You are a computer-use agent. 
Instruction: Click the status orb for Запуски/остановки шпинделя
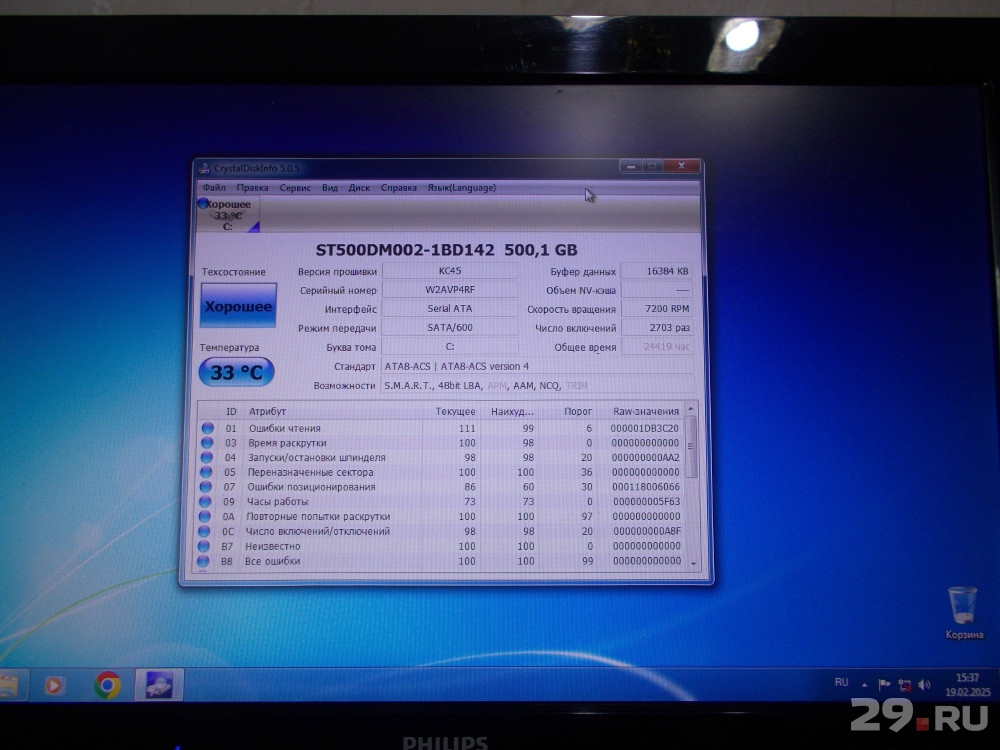tap(206, 457)
